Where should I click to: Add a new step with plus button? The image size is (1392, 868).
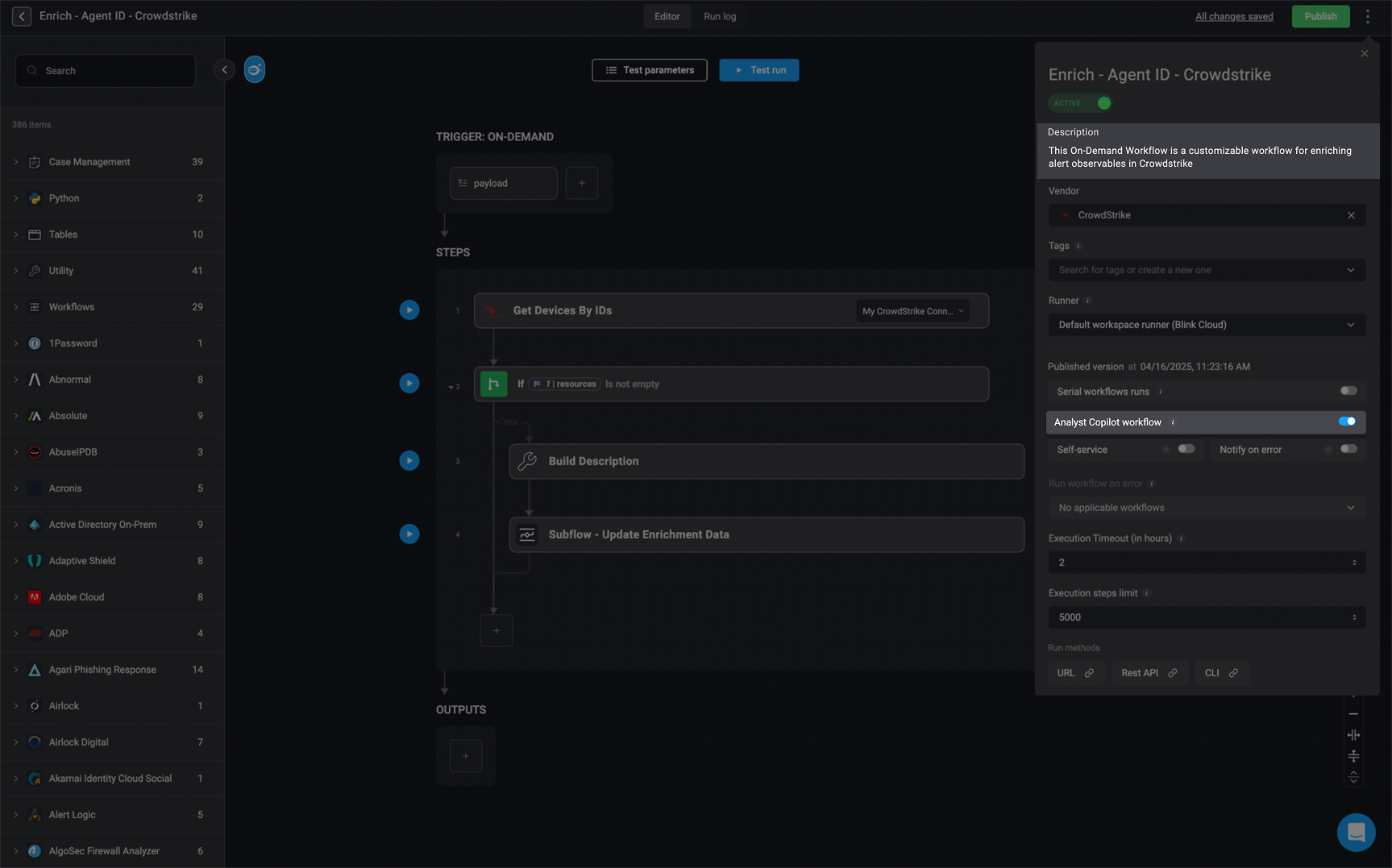[497, 630]
